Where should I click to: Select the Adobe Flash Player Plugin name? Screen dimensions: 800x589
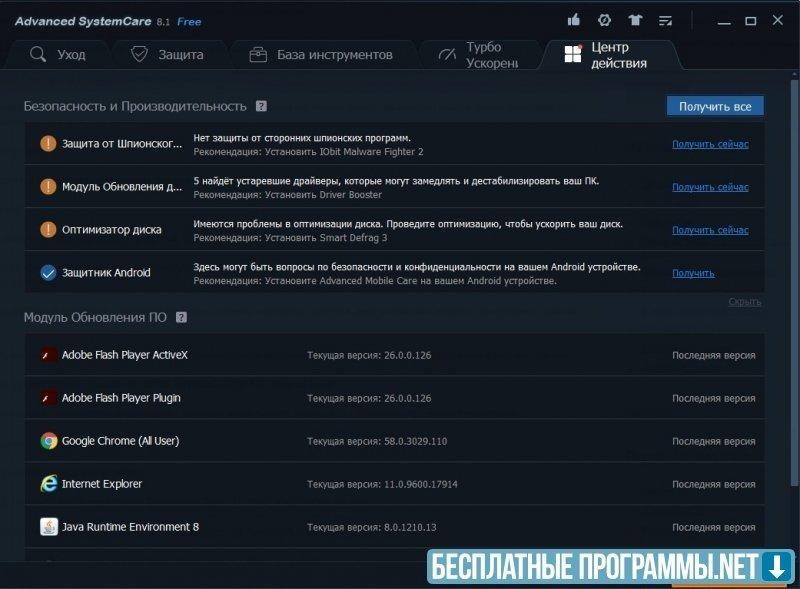point(121,398)
